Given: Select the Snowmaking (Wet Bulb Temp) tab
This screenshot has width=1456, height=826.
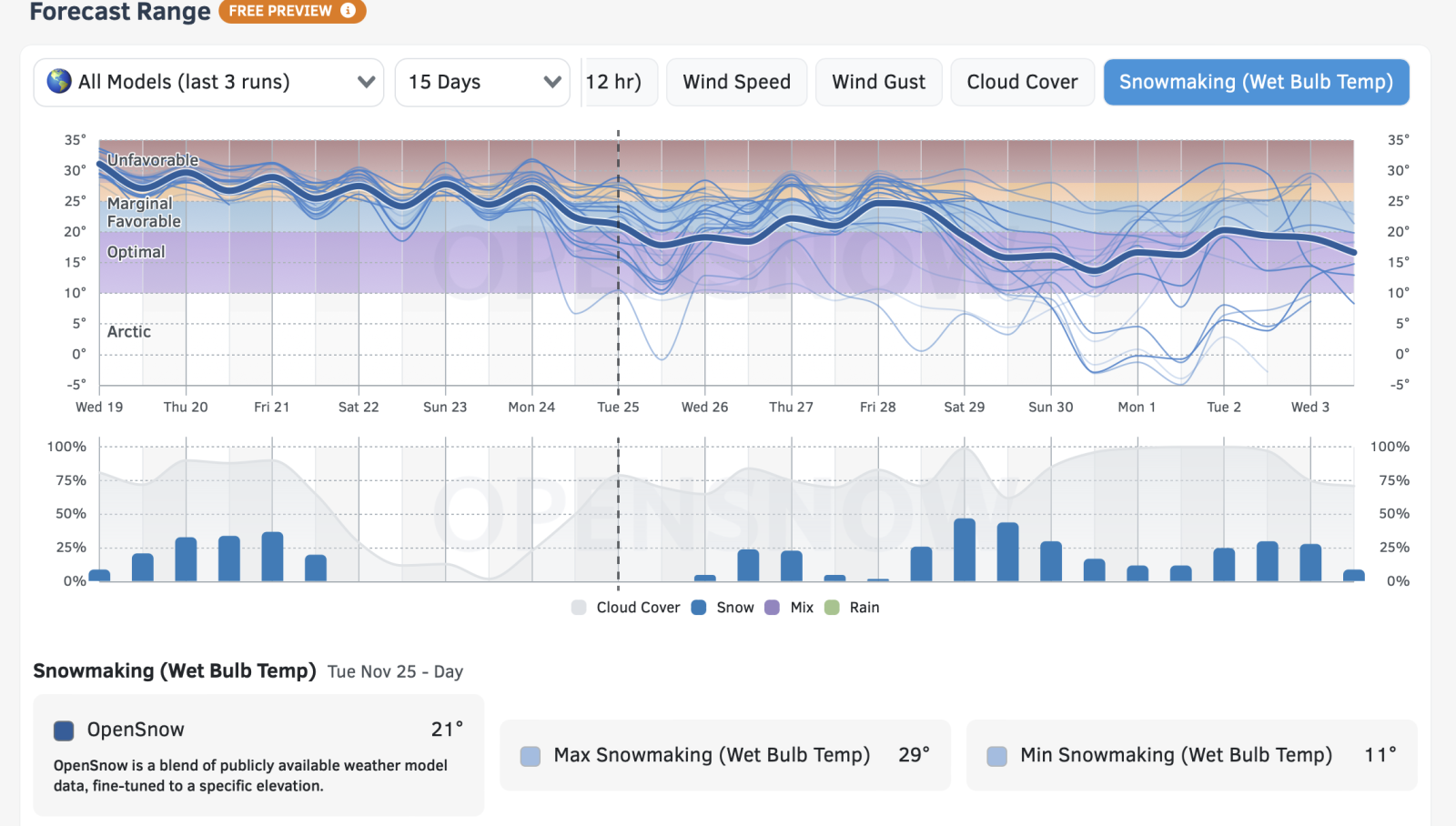Looking at the screenshot, I should click(1256, 82).
